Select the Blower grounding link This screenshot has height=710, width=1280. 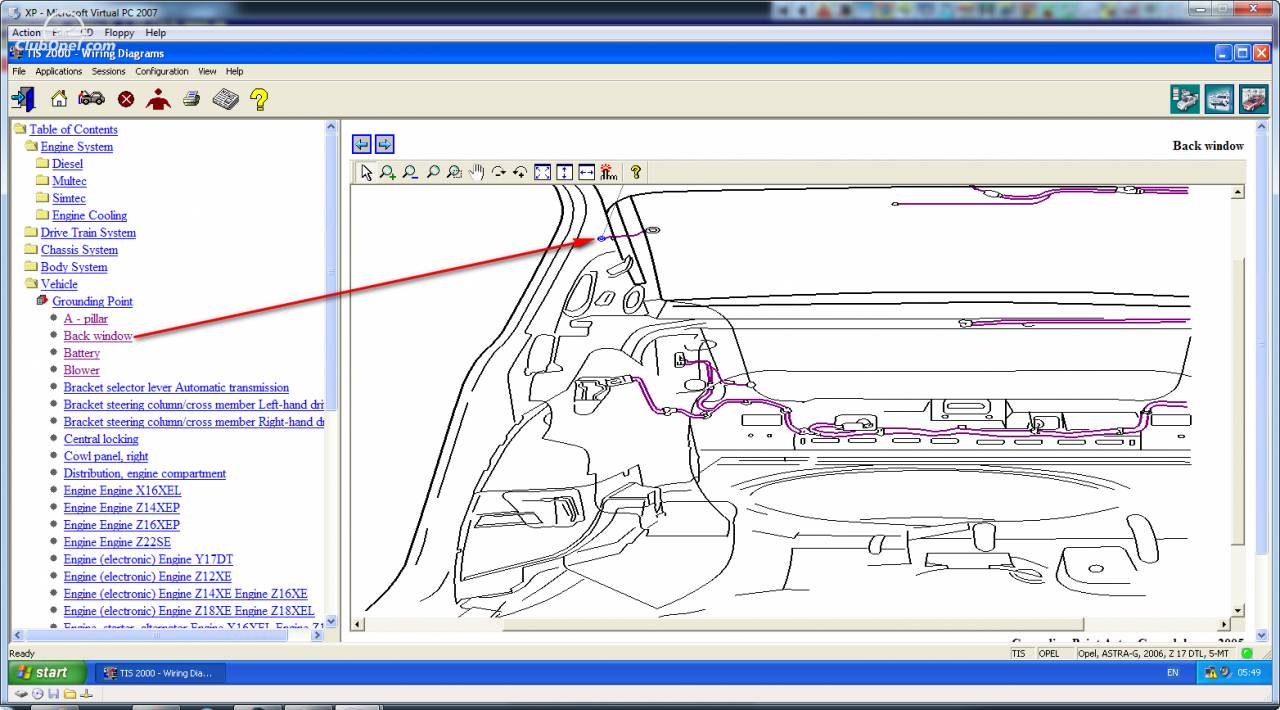point(82,370)
